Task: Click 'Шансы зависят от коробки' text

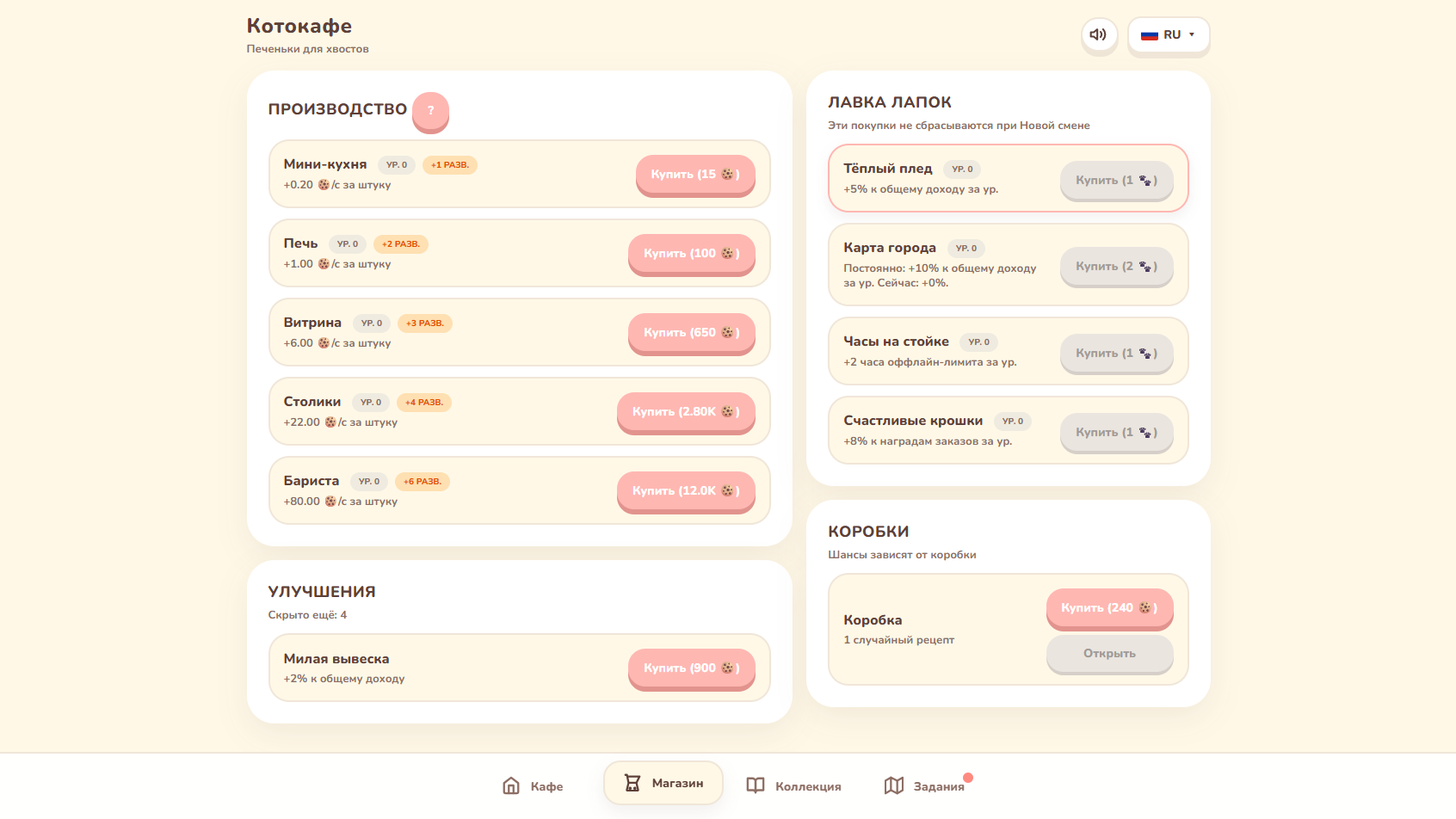Action: coord(902,555)
